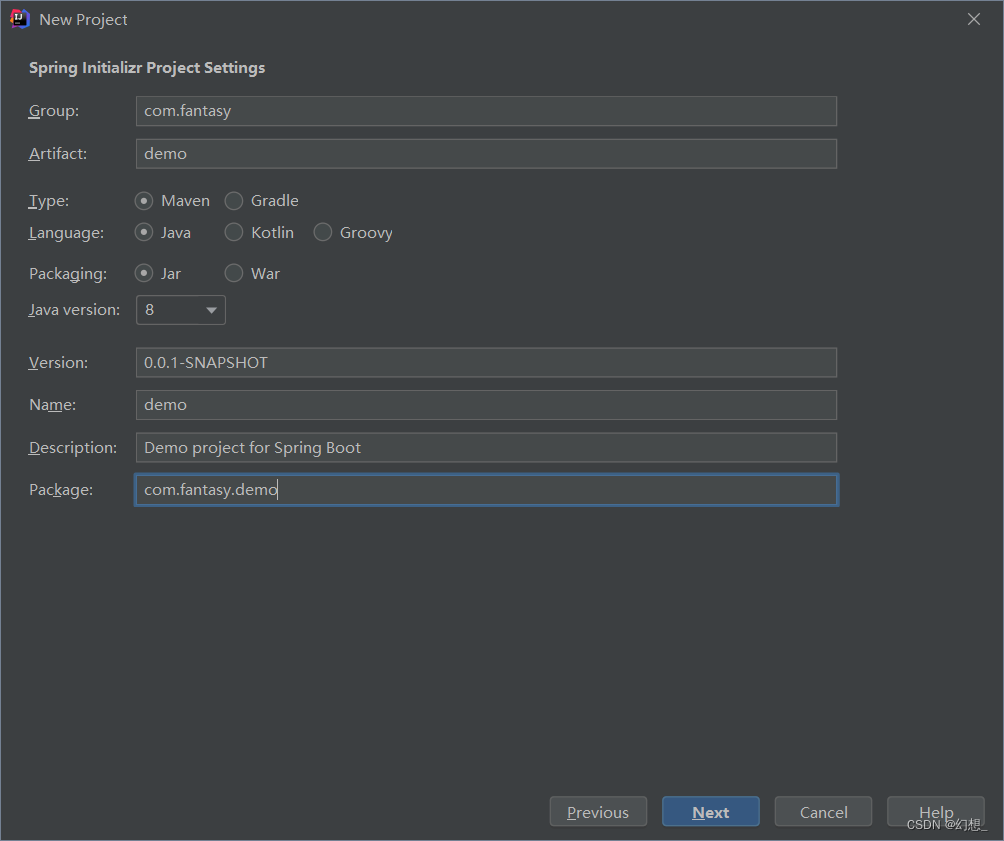
Task: Focus the Artifact input field
Action: click(x=486, y=154)
